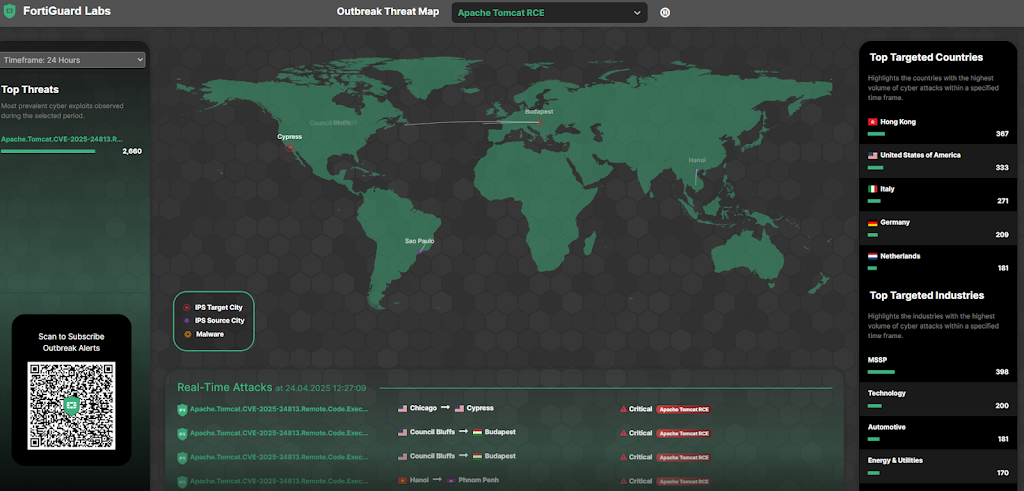Click the Top Targeted Industries heading
The width and height of the screenshot is (1024, 491).
pos(927,296)
